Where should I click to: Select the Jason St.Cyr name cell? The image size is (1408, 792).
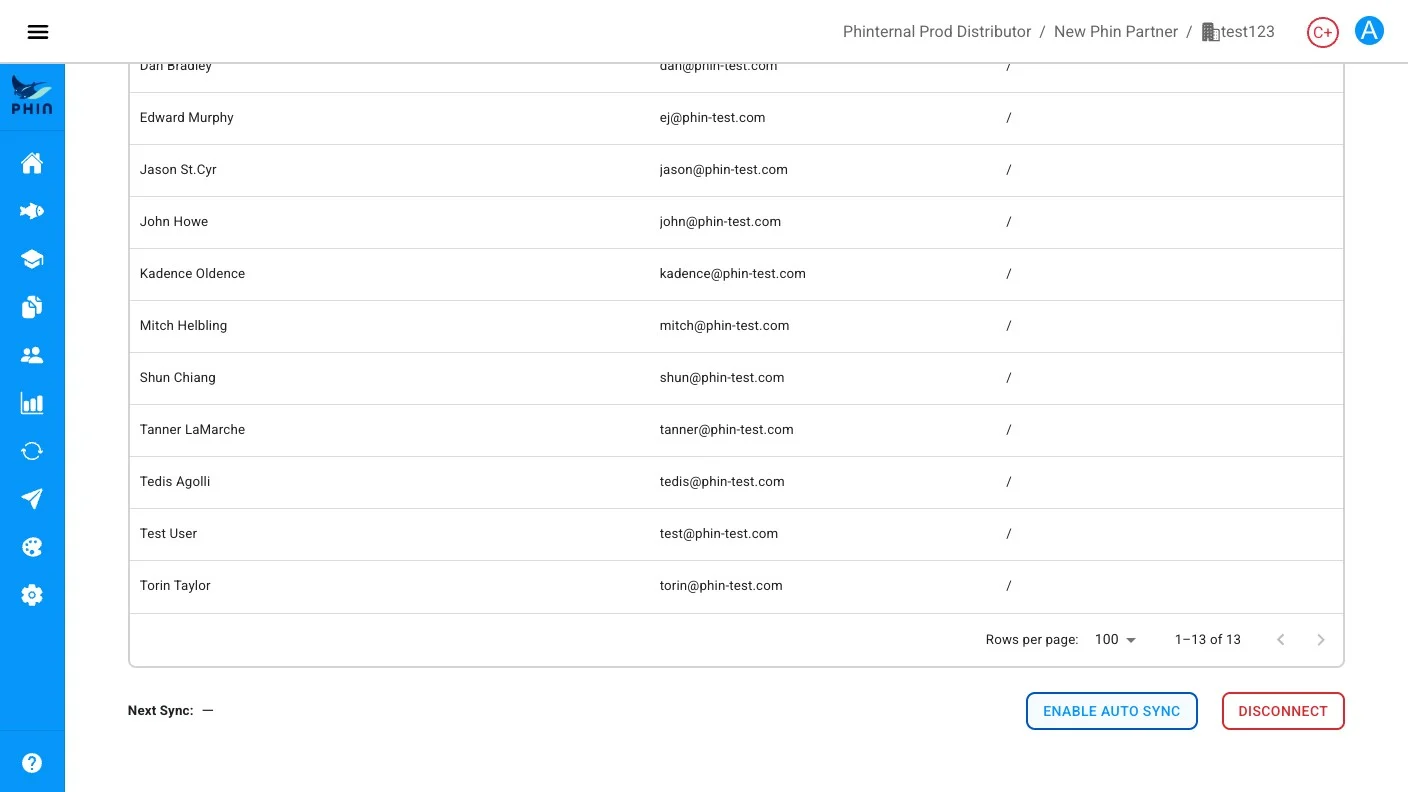click(x=178, y=170)
